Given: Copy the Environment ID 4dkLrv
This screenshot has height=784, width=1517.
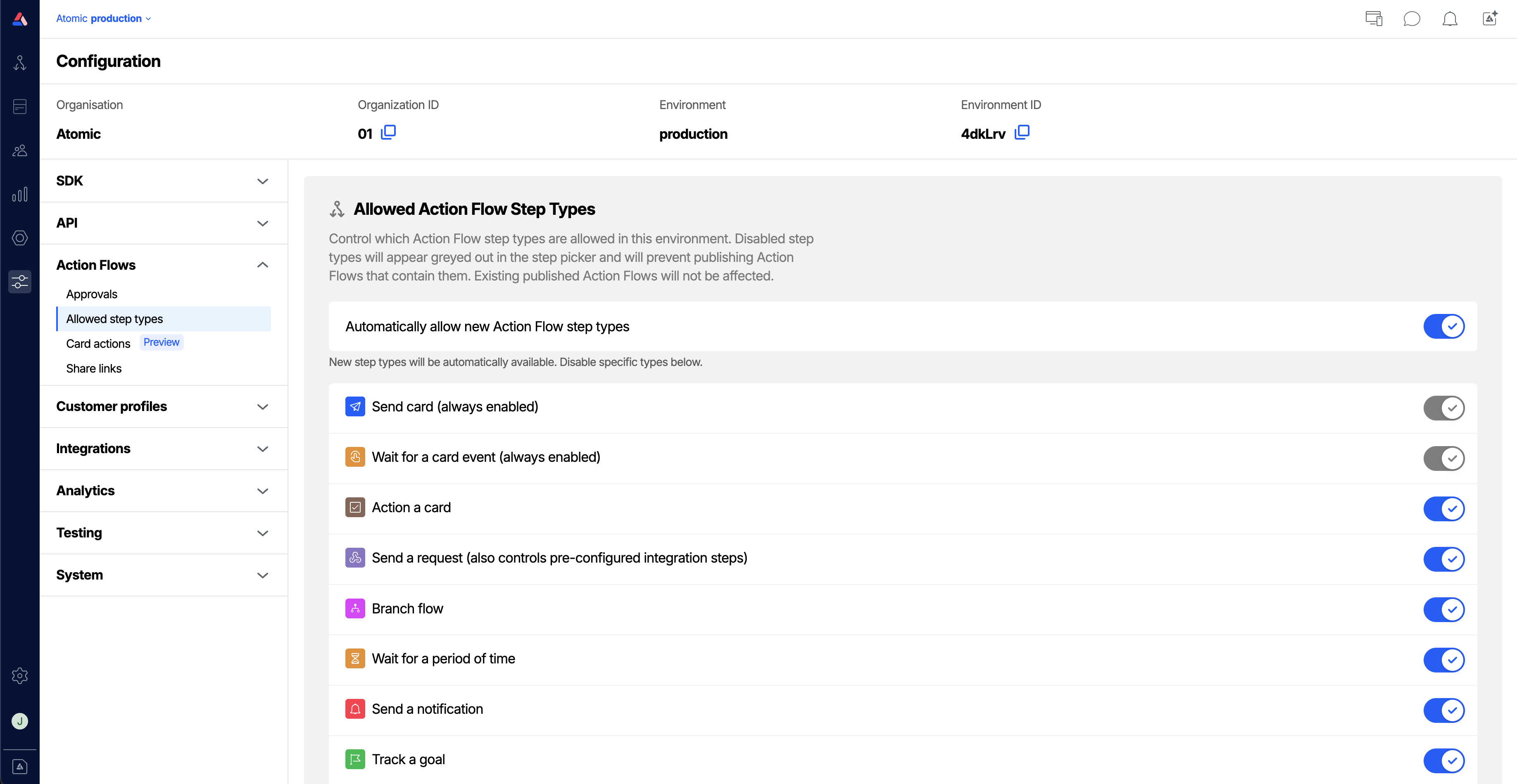Looking at the screenshot, I should click(1022, 133).
